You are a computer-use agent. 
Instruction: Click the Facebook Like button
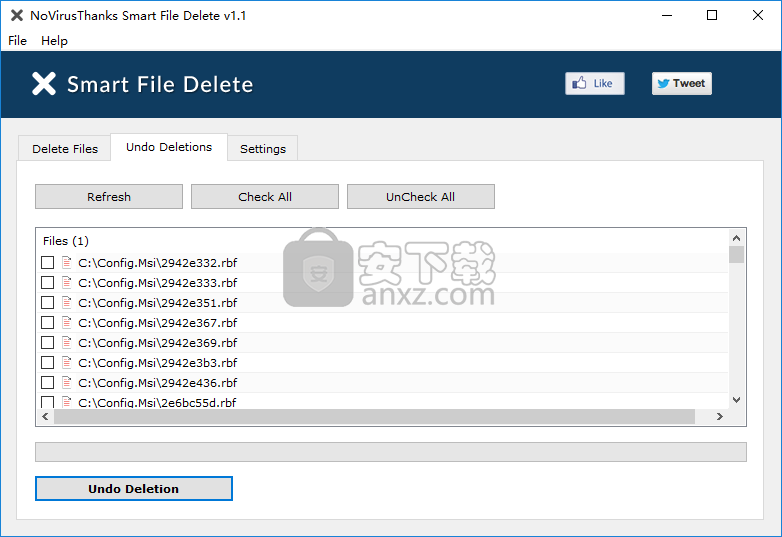594,83
